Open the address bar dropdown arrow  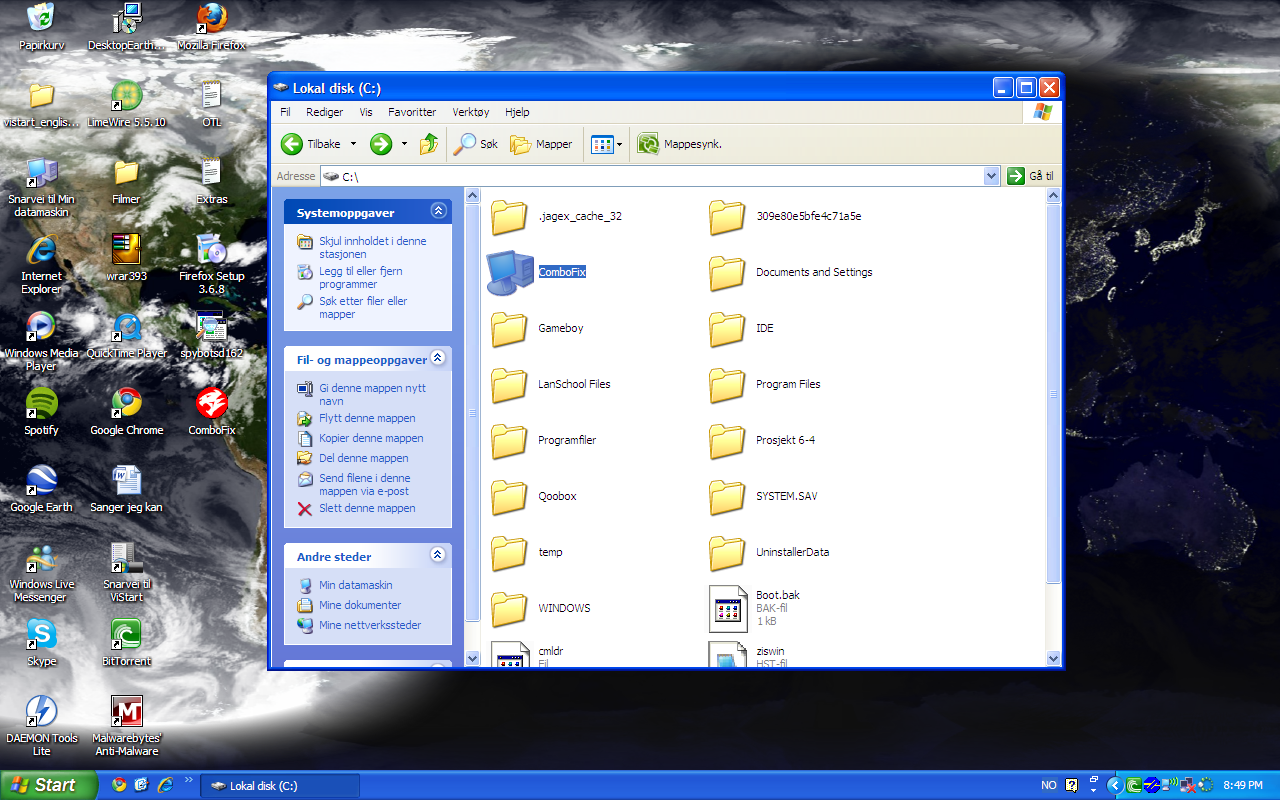click(991, 176)
